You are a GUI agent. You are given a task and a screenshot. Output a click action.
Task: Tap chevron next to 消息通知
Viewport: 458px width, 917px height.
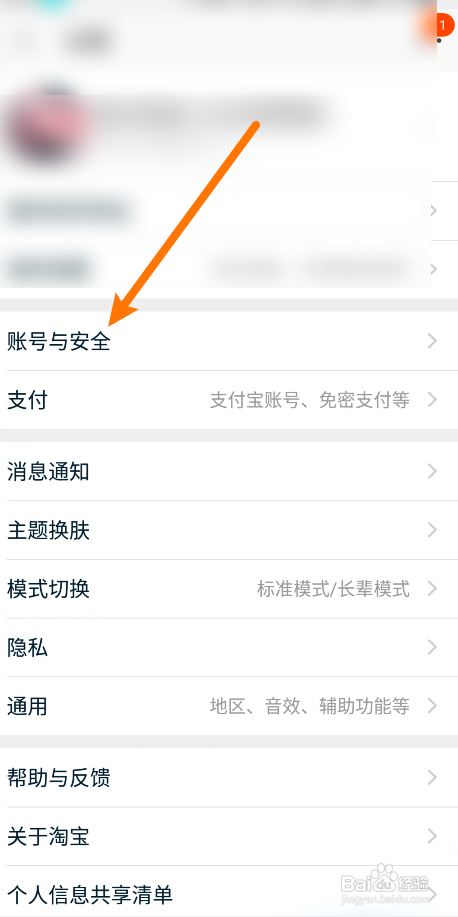tap(432, 471)
